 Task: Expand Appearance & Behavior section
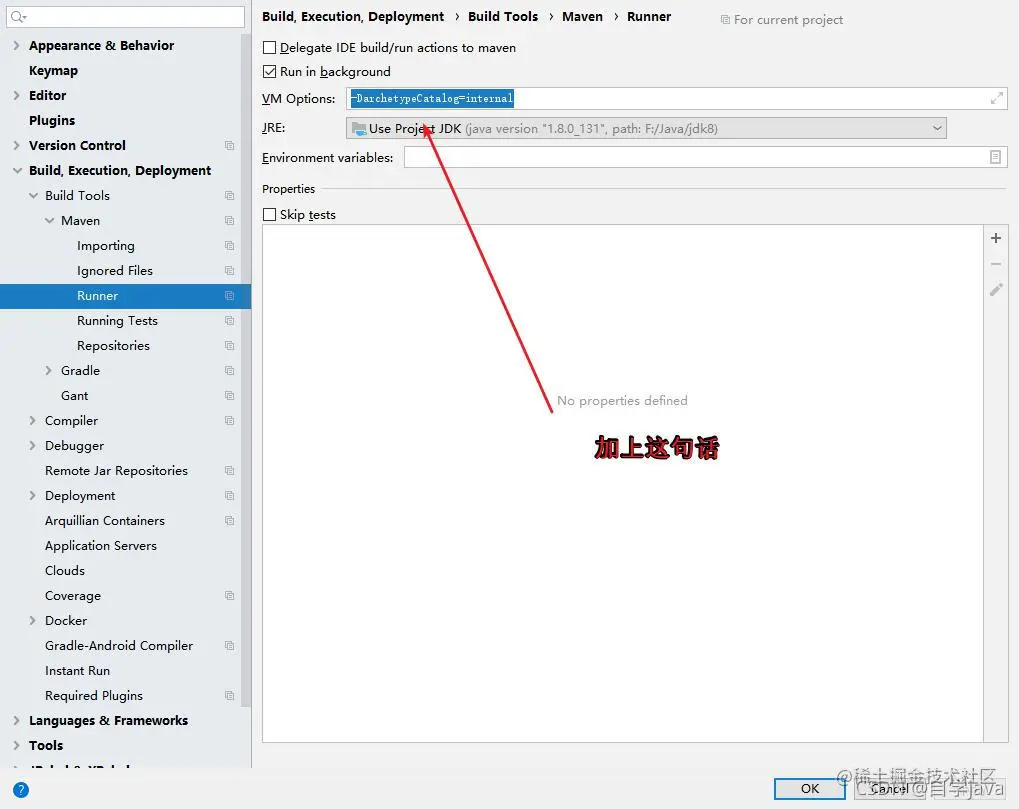point(16,45)
